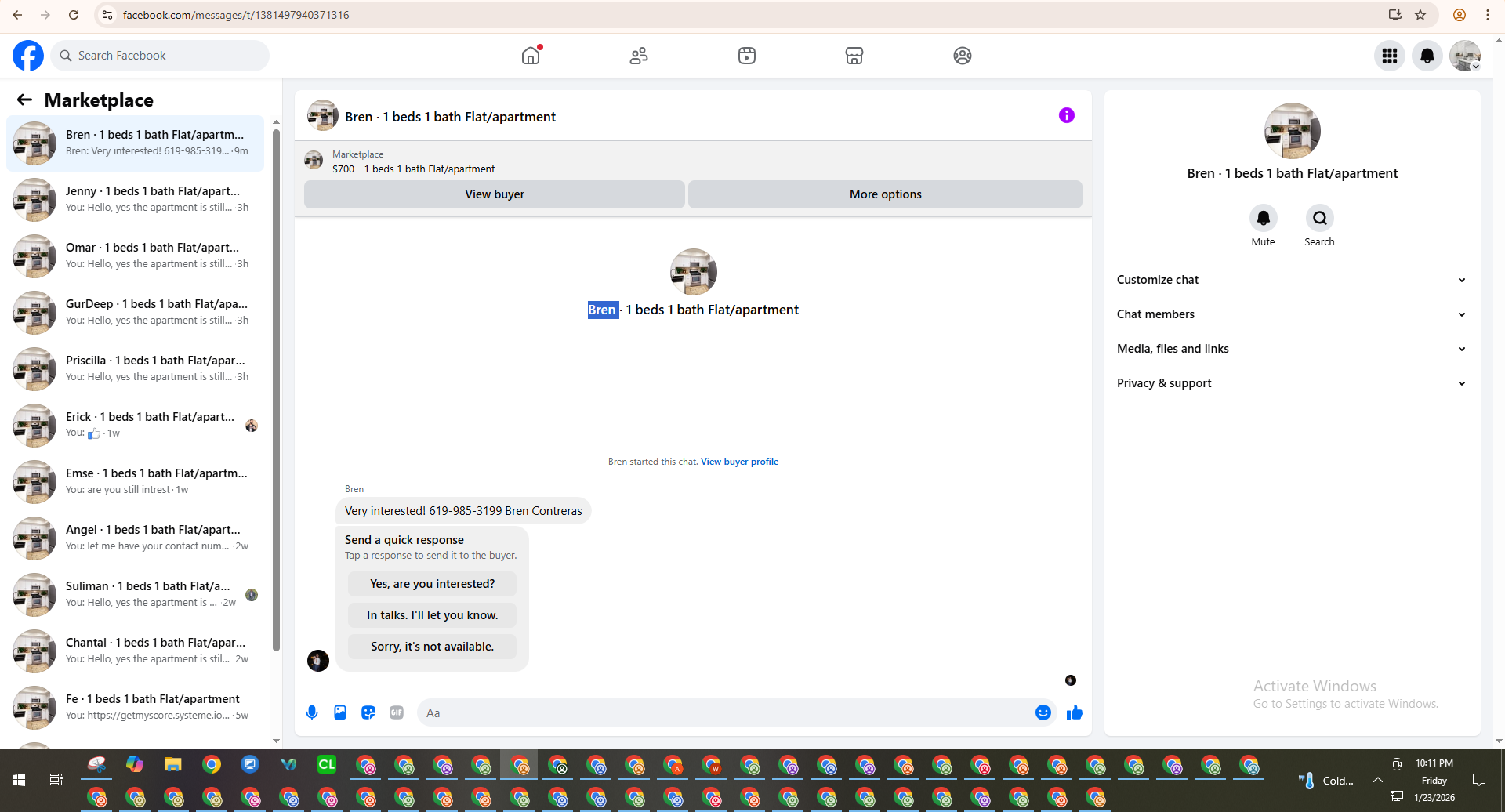This screenshot has width=1505, height=812.
Task: Open Omar conversation in chat list
Action: [136, 256]
